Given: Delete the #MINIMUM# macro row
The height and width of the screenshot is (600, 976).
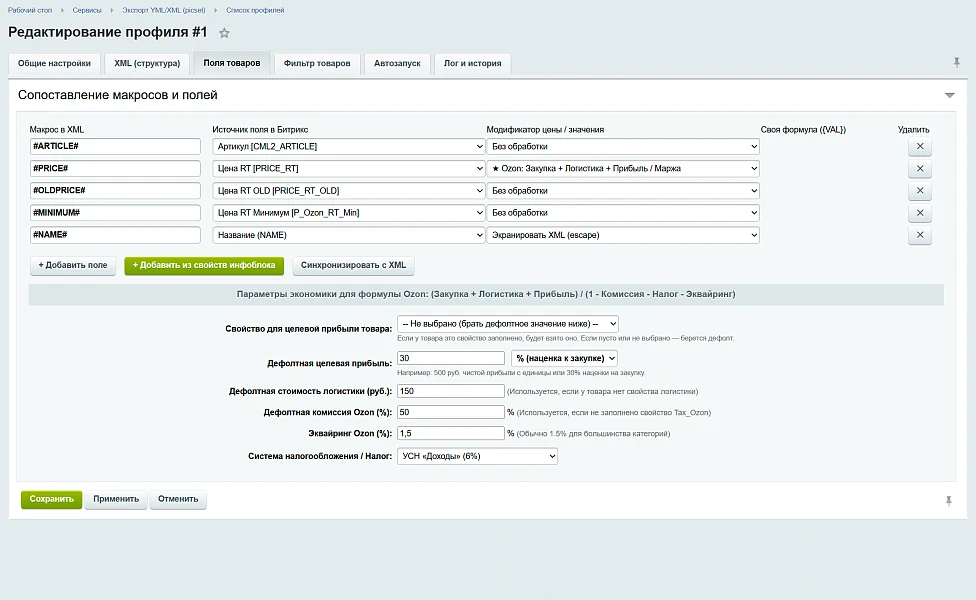Looking at the screenshot, I should click(919, 213).
